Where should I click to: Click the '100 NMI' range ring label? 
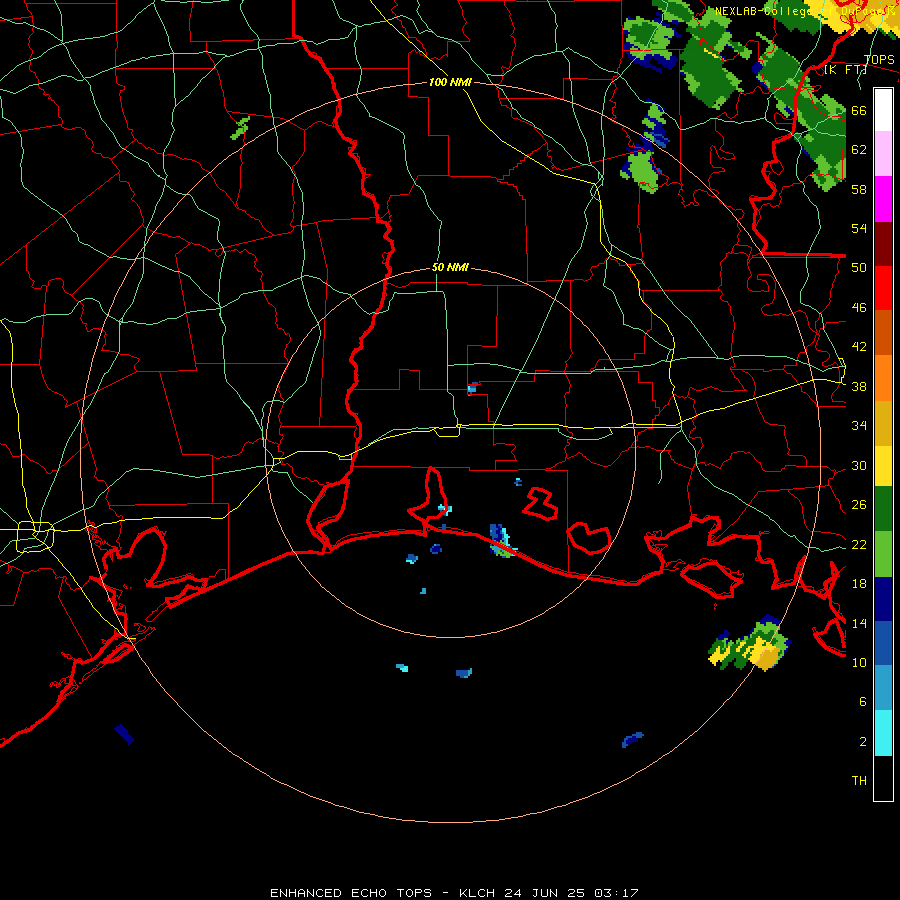(x=450, y=83)
